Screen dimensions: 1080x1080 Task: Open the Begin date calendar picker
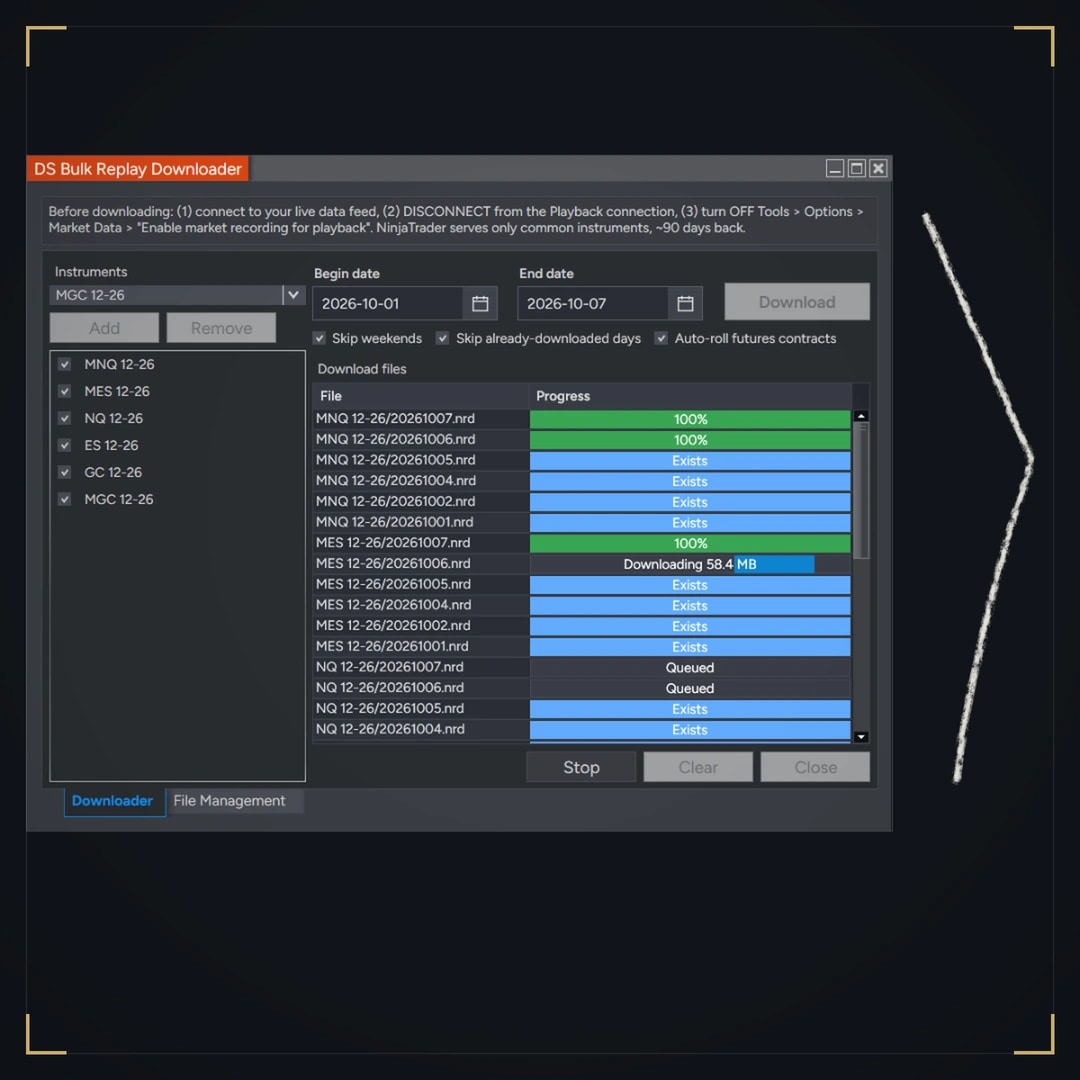click(x=480, y=303)
